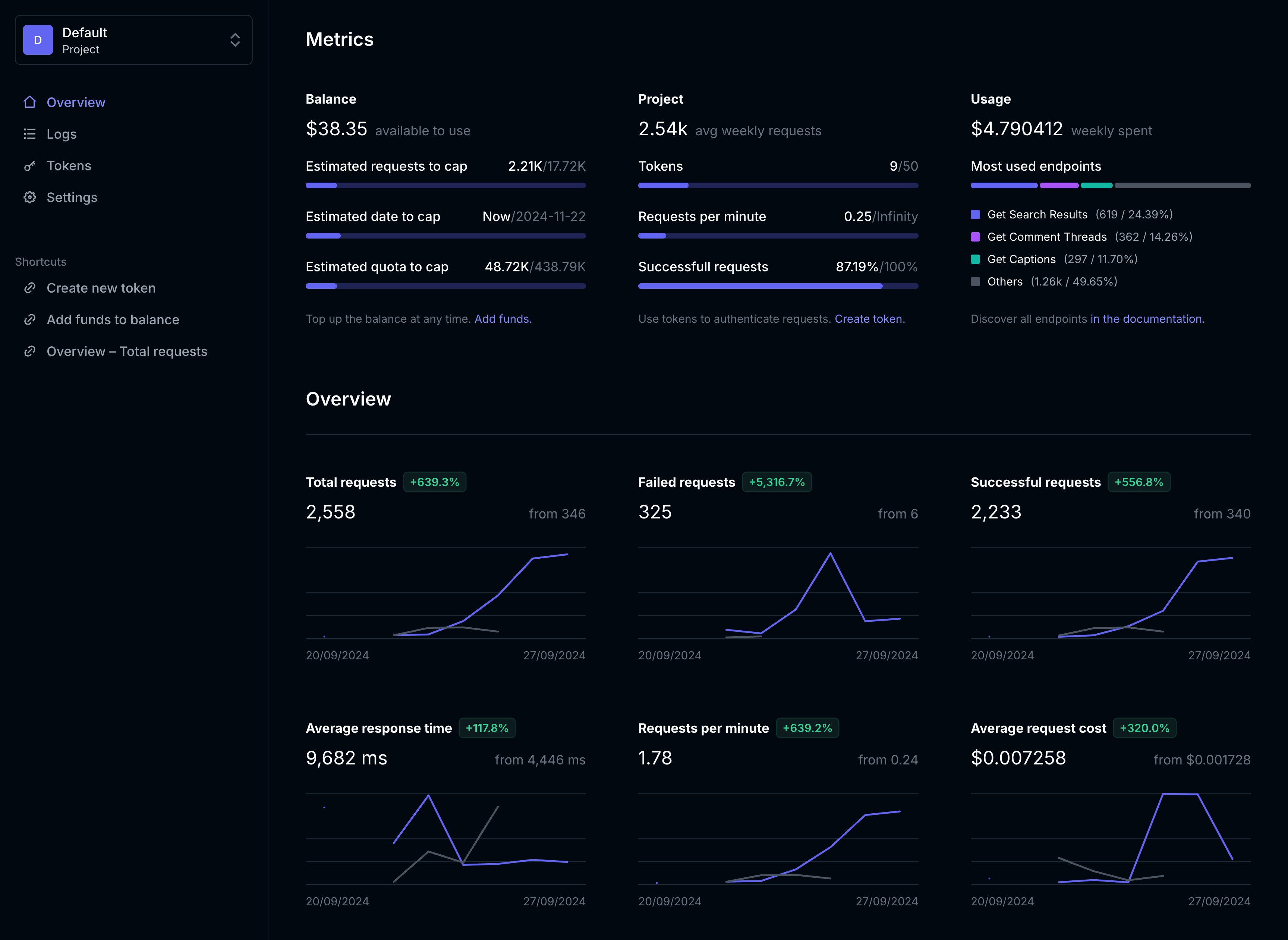The width and height of the screenshot is (1288, 940).
Task: Click link icon beside Create new token
Action: [29, 288]
